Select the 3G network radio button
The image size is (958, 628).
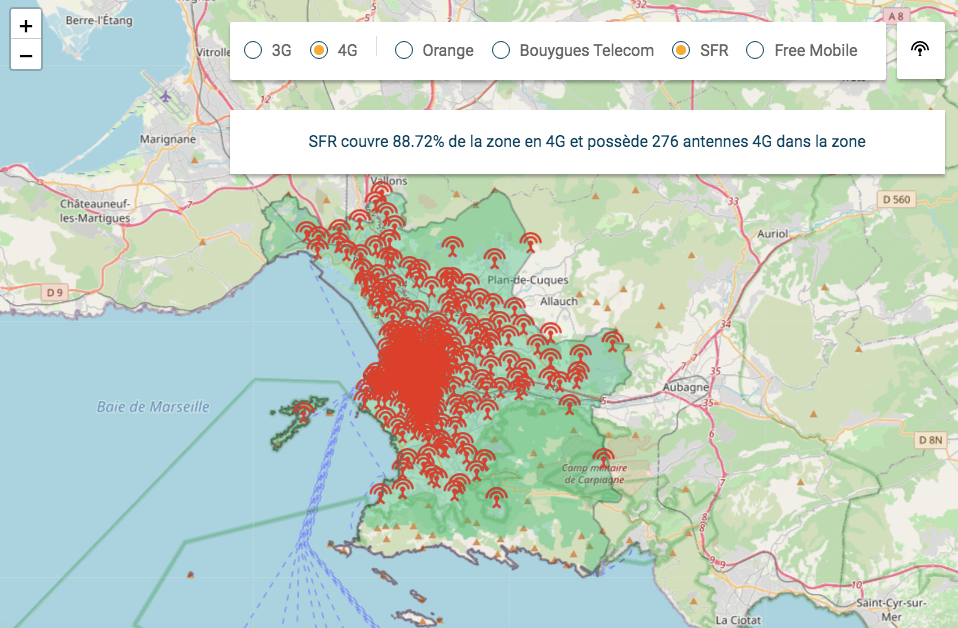coord(253,50)
